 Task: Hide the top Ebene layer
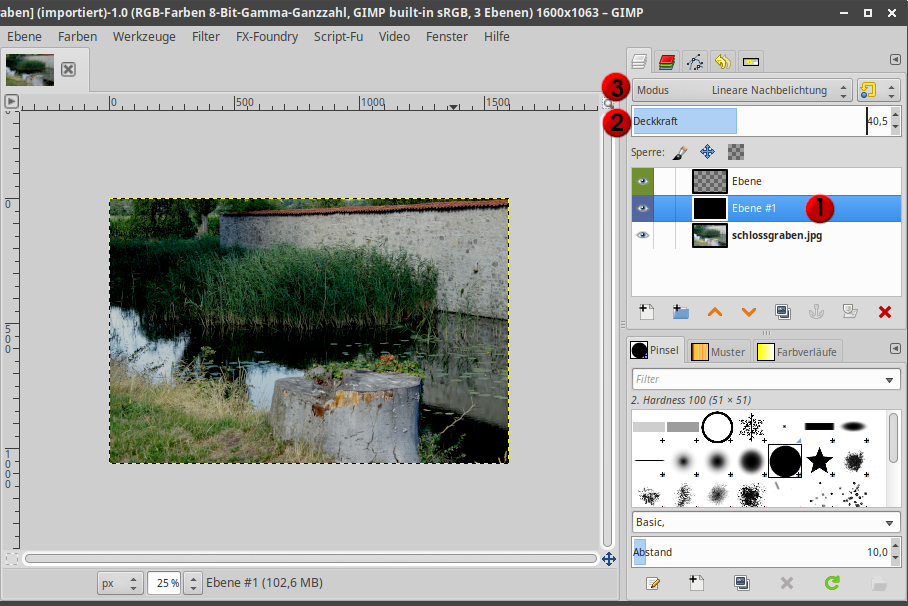click(x=643, y=181)
